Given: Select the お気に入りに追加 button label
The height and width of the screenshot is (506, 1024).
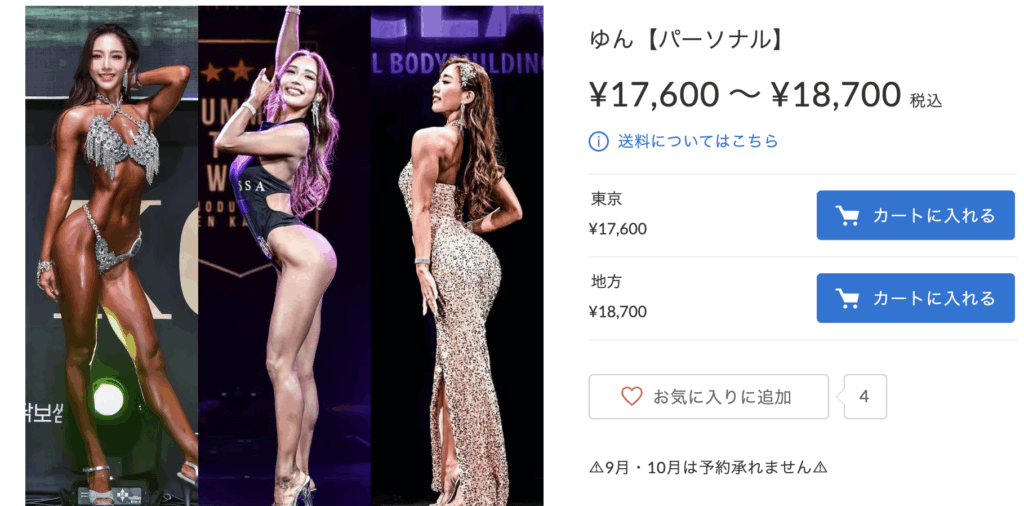Looking at the screenshot, I should click(x=722, y=396).
